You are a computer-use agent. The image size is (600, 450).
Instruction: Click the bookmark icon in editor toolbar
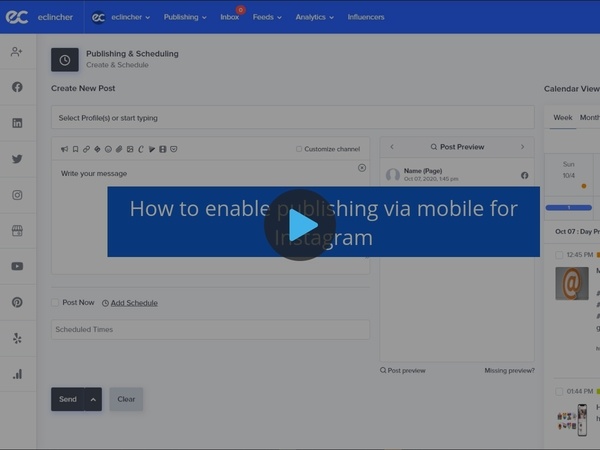tap(75, 149)
